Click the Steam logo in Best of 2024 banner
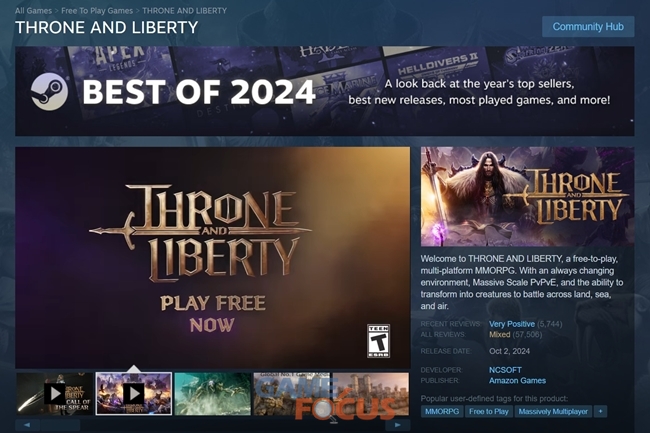Viewport: 650px width, 433px height. [49, 92]
